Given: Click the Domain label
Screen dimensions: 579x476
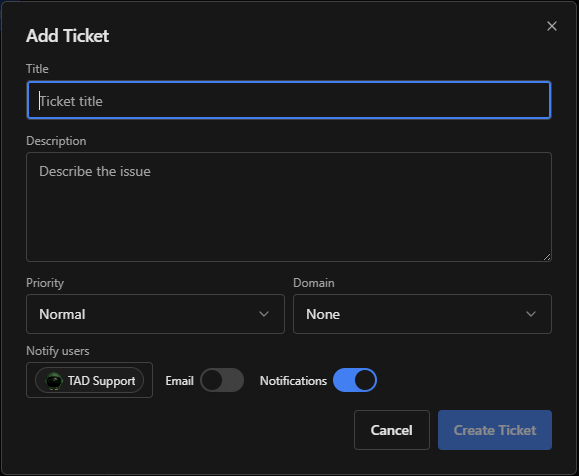Looking at the screenshot, I should pos(314,283).
